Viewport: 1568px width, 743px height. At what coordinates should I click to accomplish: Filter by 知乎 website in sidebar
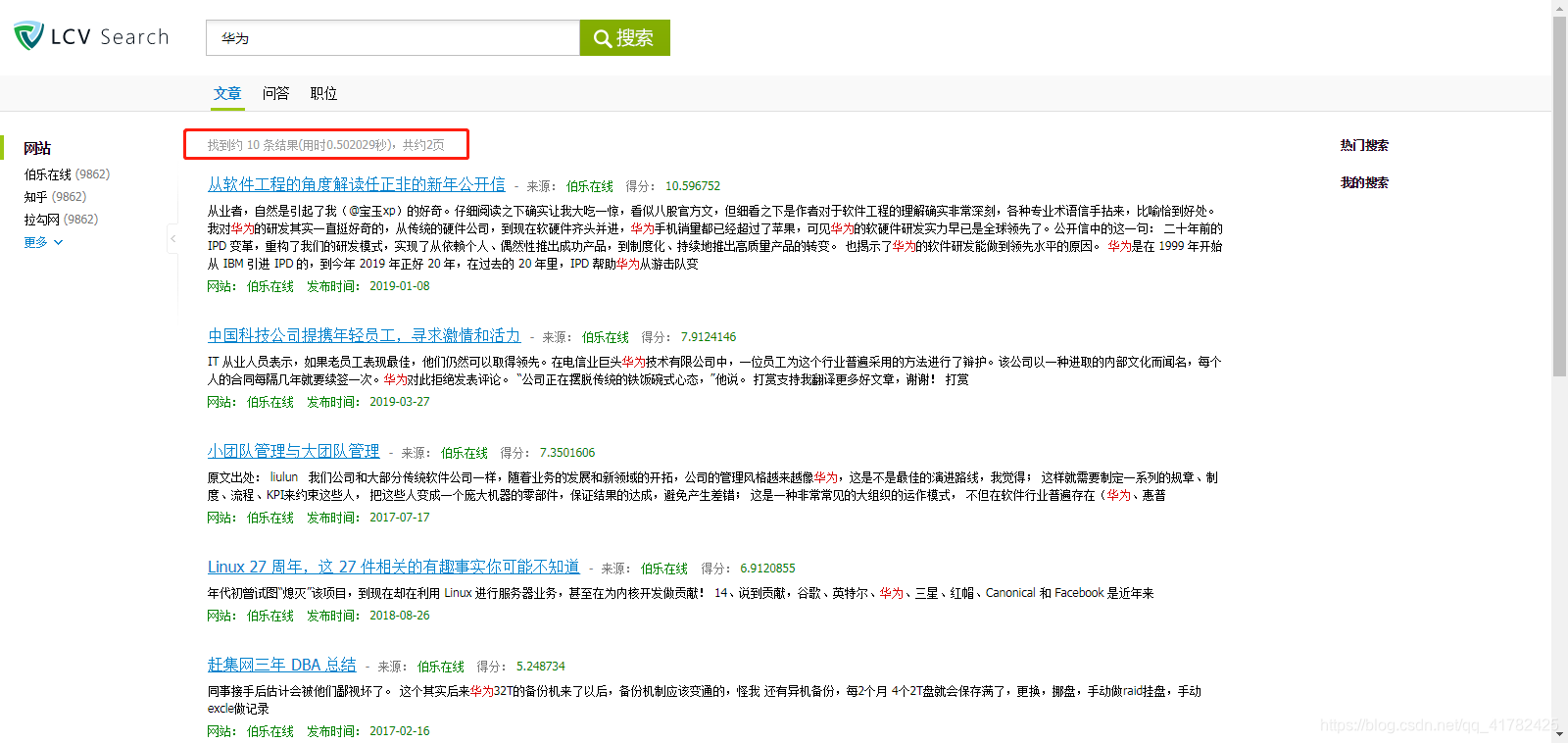55,197
